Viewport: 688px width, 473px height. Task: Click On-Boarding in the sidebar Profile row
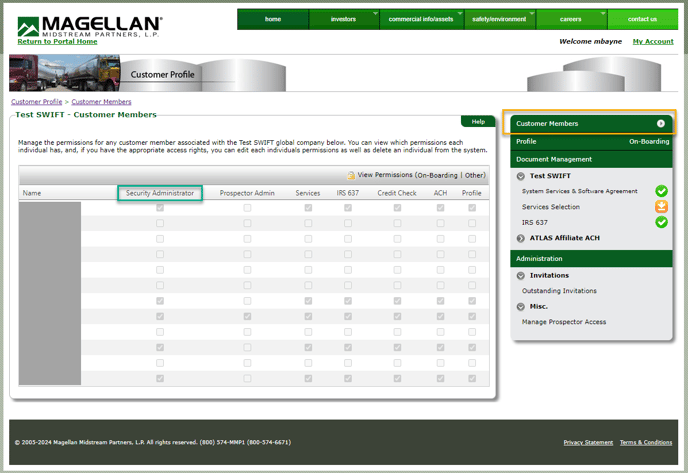pyautogui.click(x=649, y=142)
